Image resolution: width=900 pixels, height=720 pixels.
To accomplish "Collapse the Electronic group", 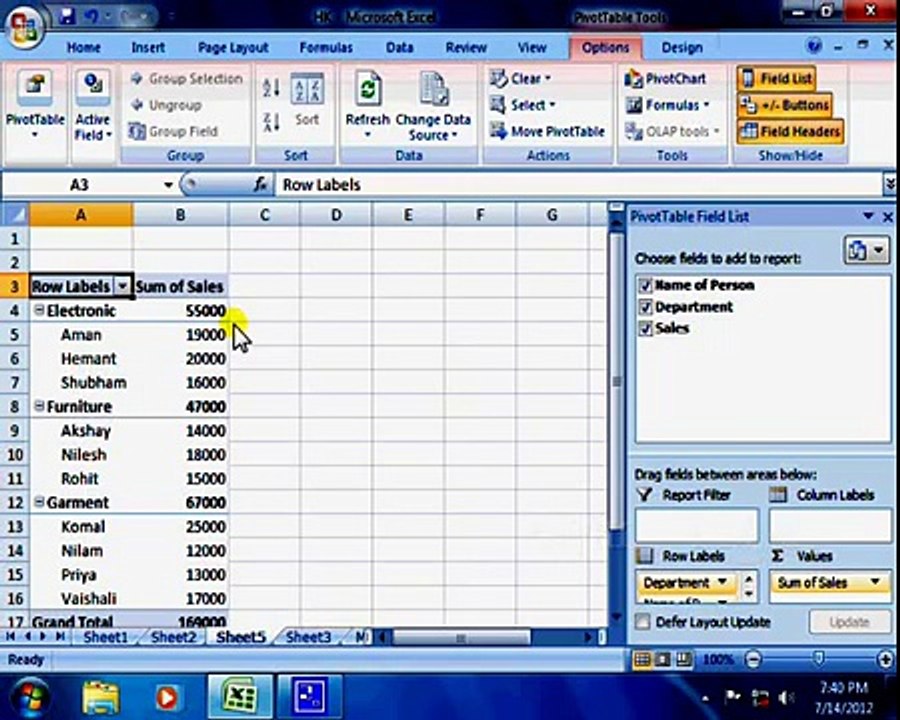I will click(39, 310).
